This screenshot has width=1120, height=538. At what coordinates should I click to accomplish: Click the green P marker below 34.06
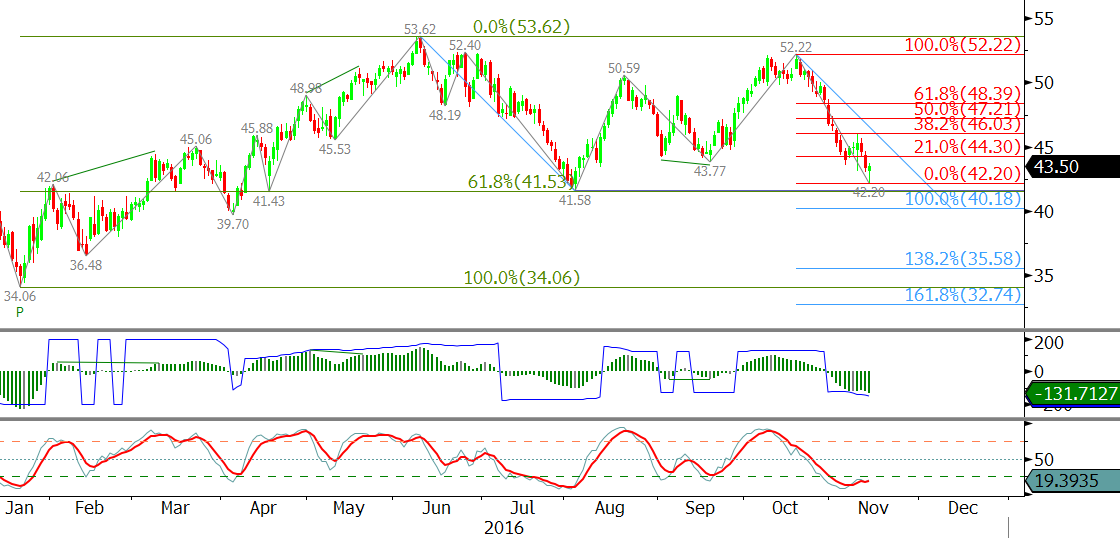click(20, 312)
